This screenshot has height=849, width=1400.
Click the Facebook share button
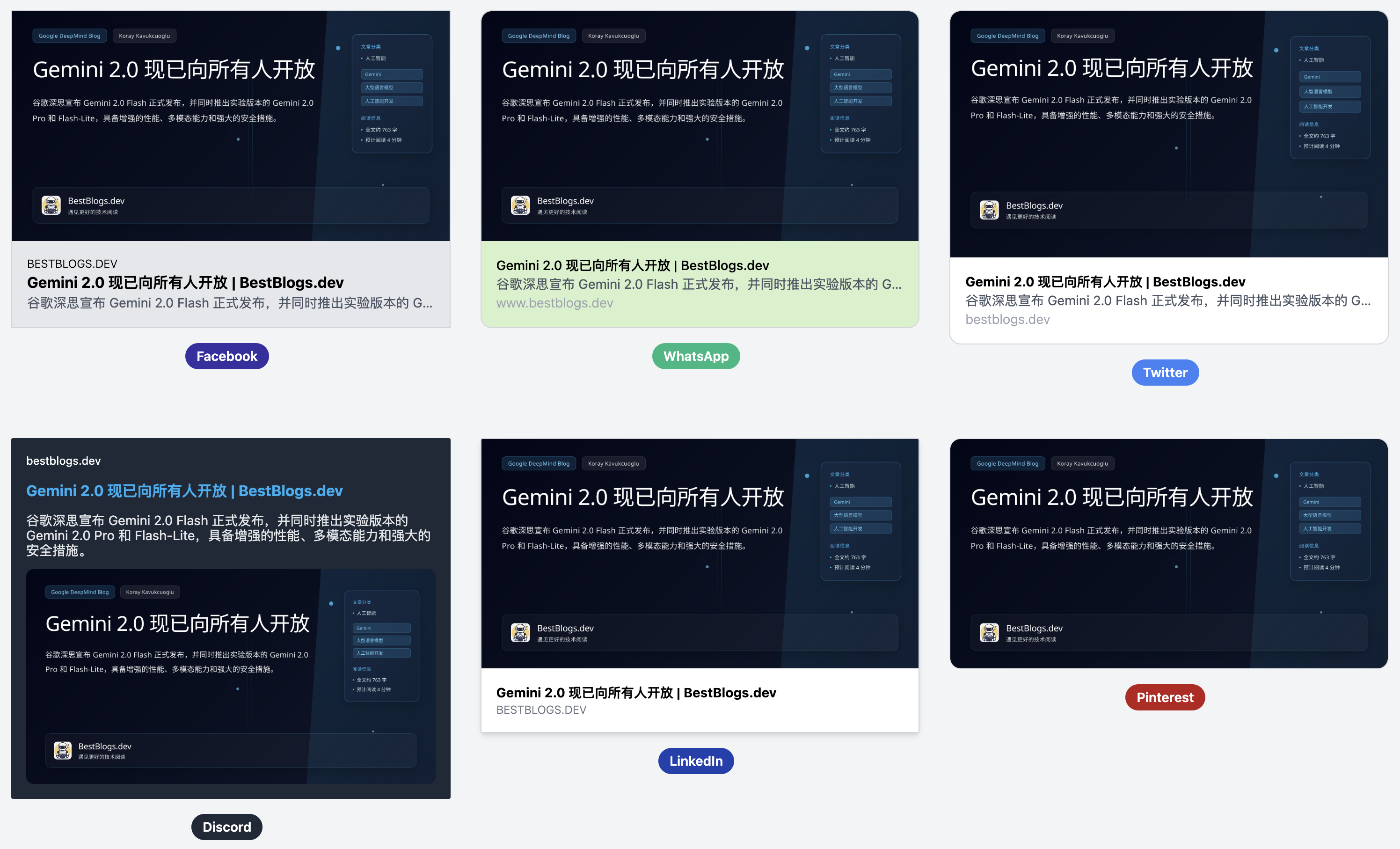click(x=226, y=355)
